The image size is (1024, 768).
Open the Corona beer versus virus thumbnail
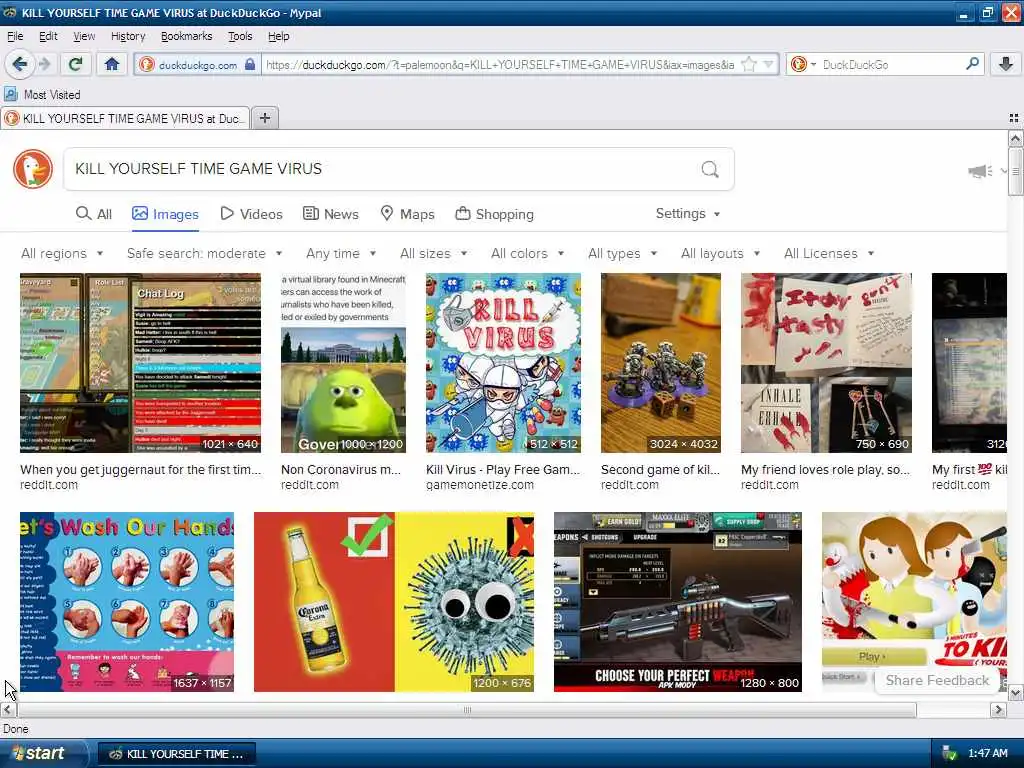click(394, 602)
